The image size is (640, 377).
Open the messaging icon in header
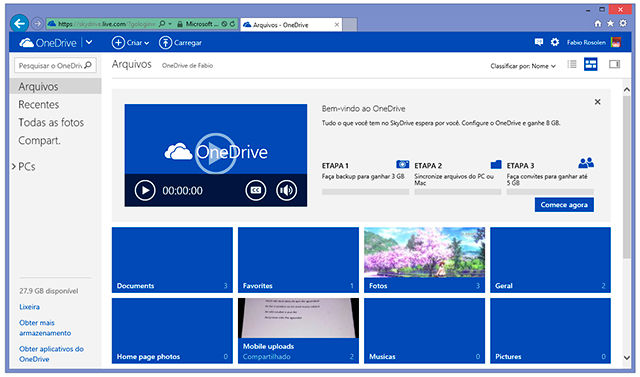click(539, 42)
